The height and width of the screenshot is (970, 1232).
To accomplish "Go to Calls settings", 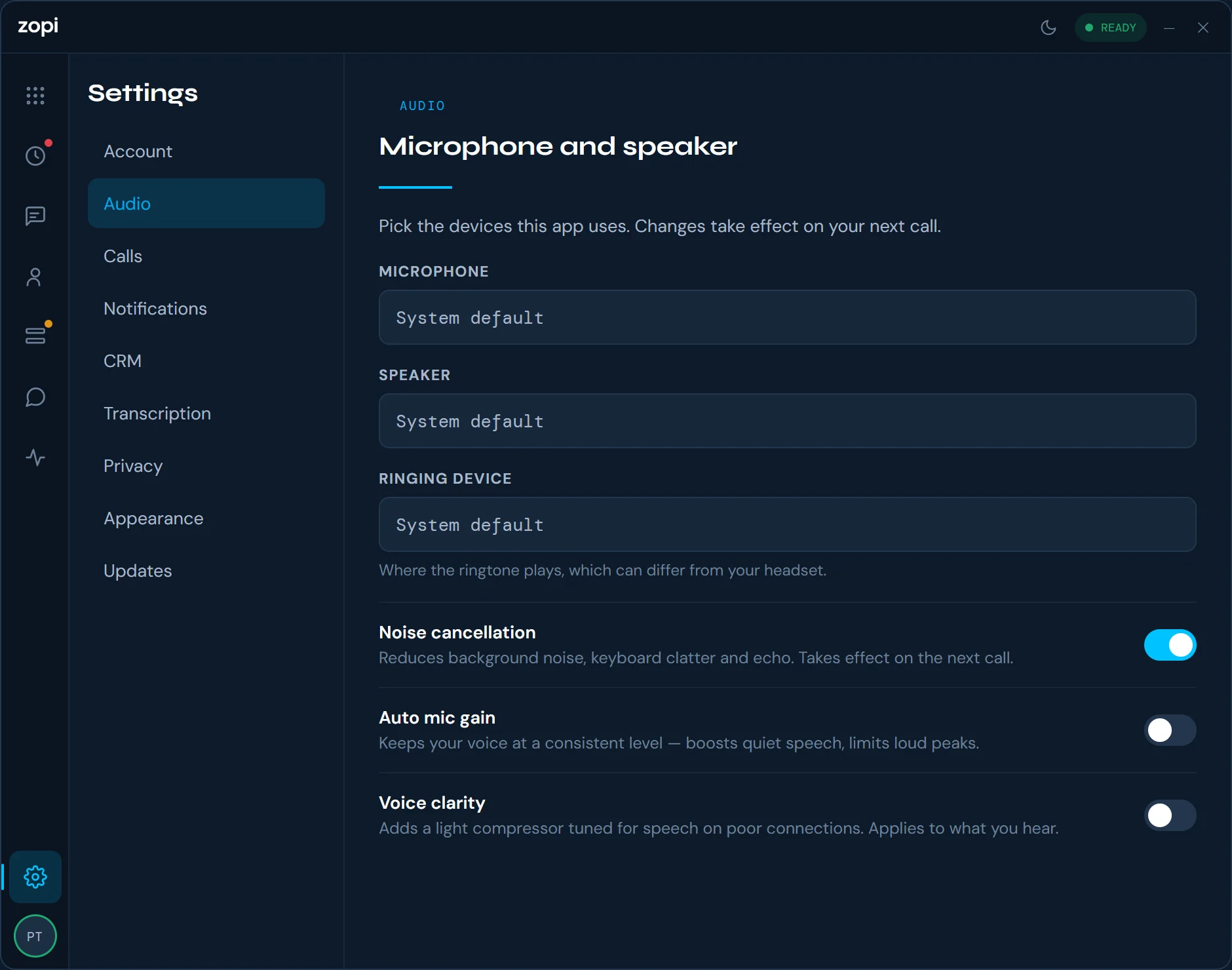I will (206, 256).
